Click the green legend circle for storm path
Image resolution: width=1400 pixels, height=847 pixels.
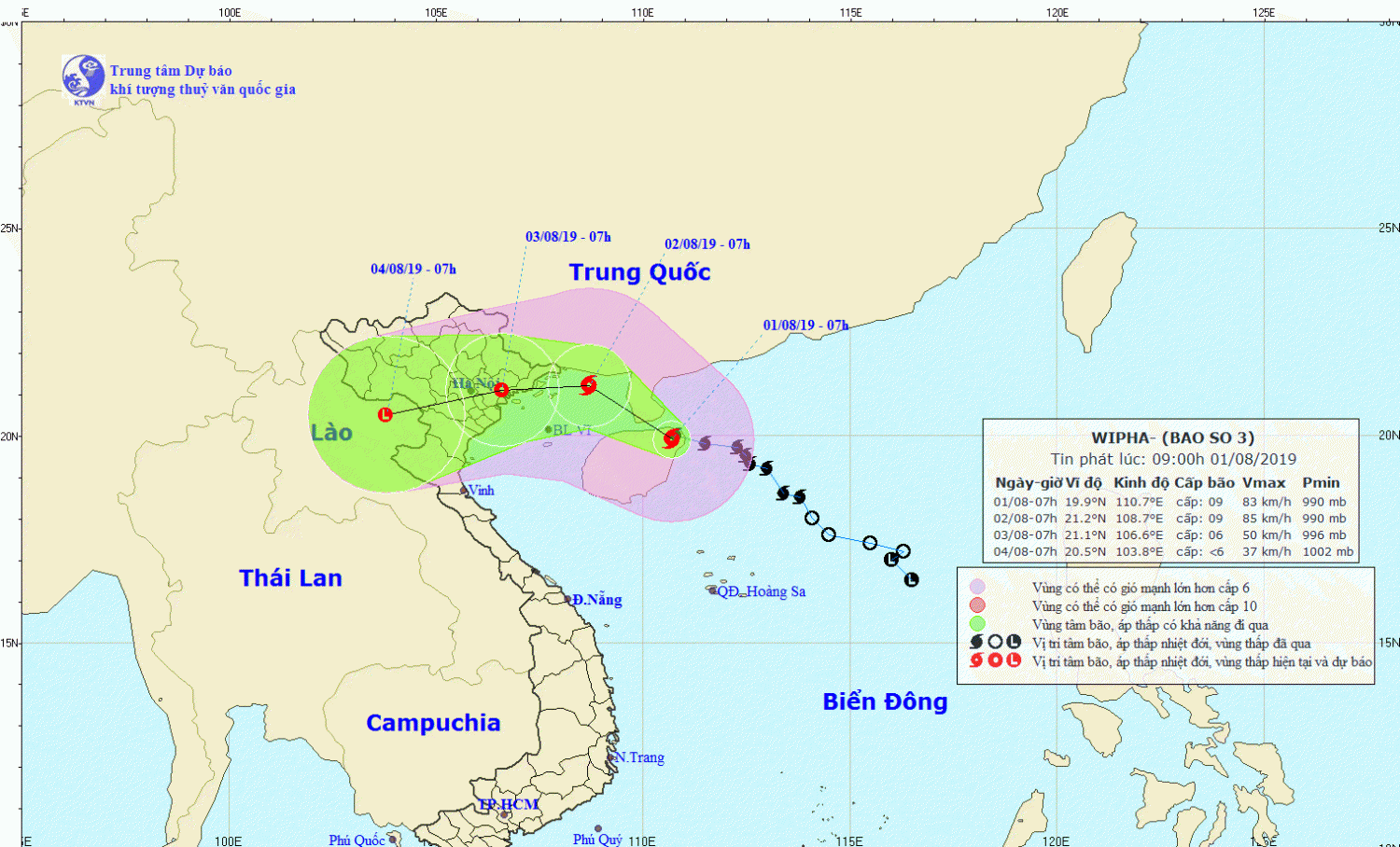[977, 624]
